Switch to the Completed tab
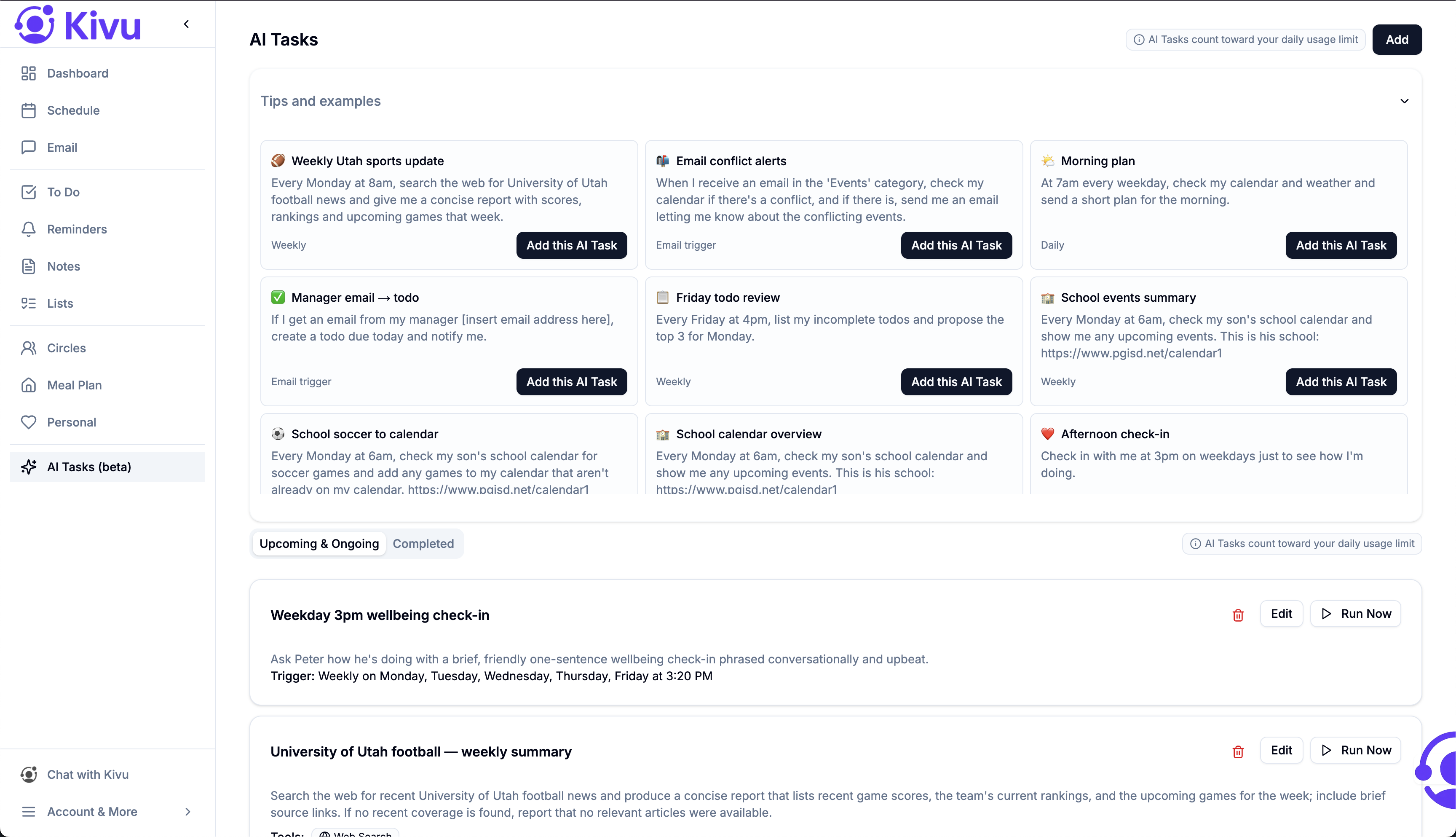Screen dimensions: 1456x837 point(423,543)
